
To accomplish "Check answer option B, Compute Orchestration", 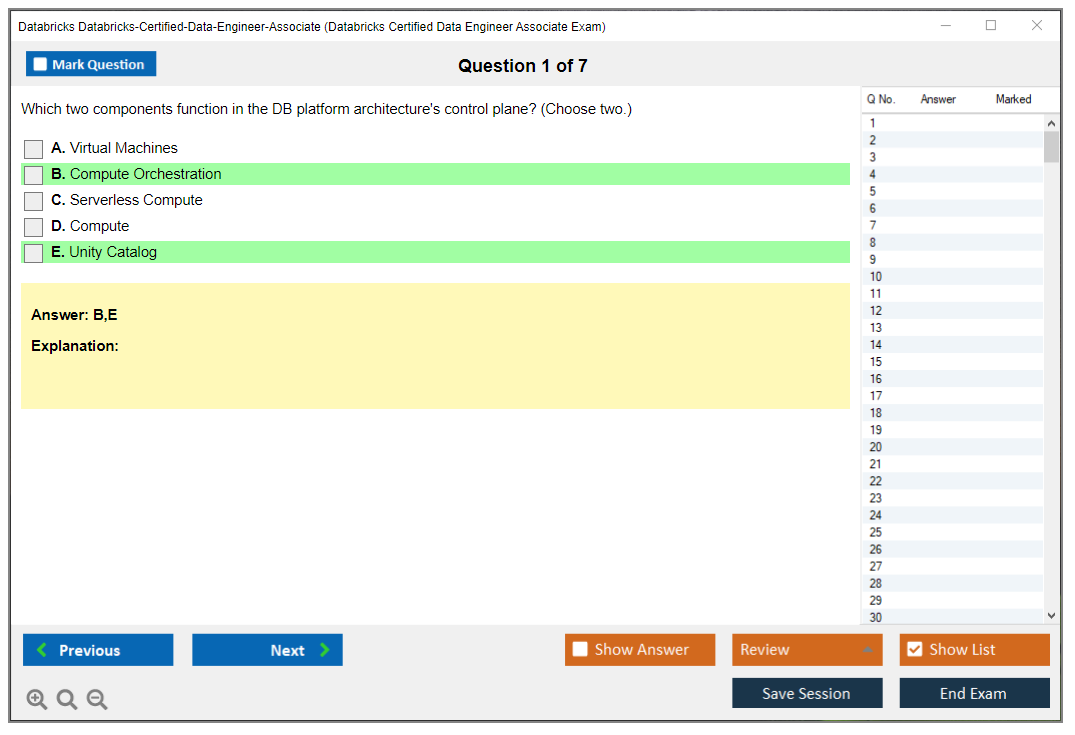I will point(33,174).
